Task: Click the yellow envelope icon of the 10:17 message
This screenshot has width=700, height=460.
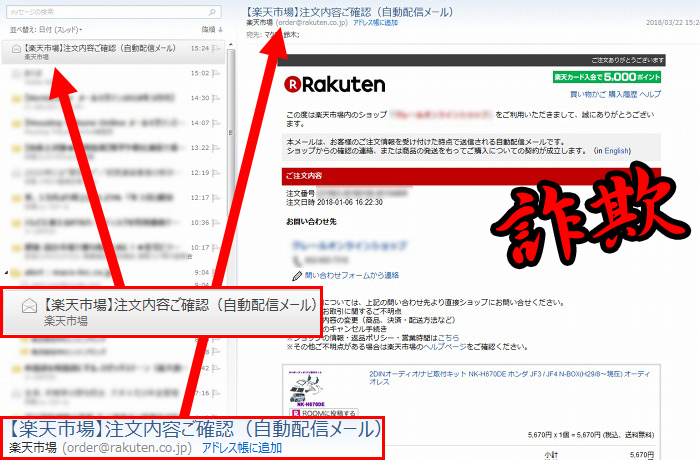Action: click(x=16, y=247)
